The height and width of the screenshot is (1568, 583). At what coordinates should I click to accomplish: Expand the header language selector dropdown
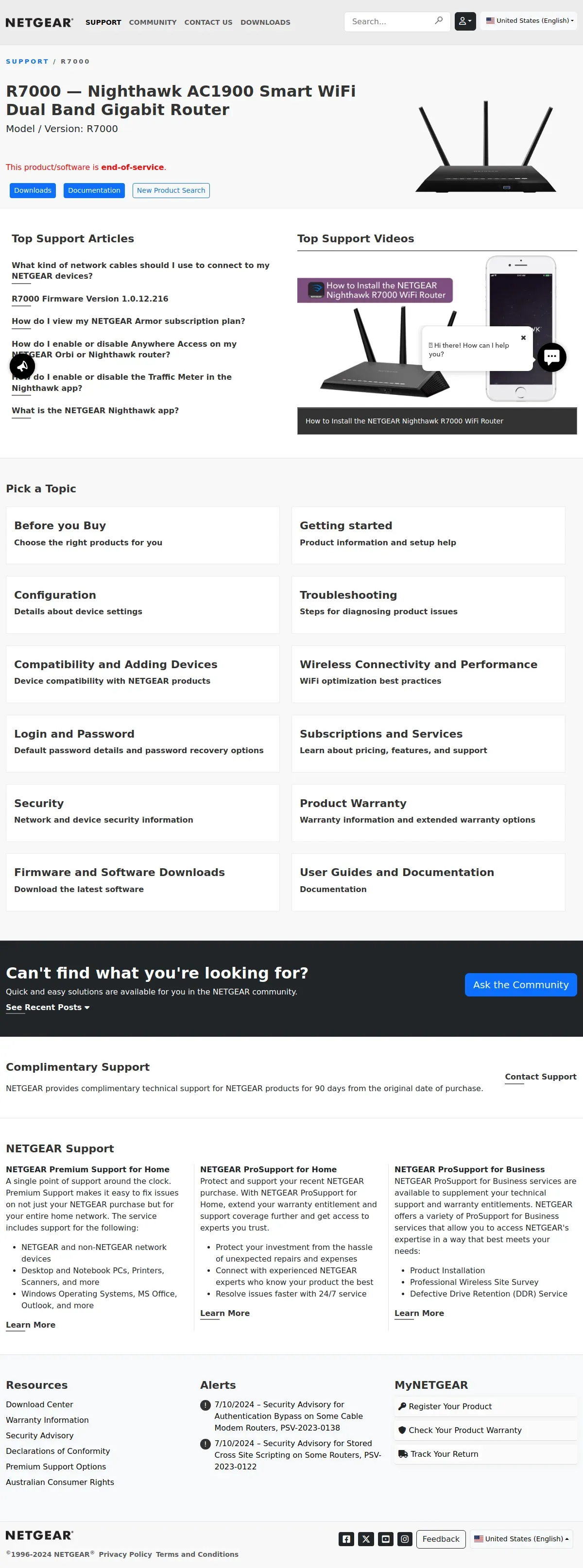coord(529,21)
